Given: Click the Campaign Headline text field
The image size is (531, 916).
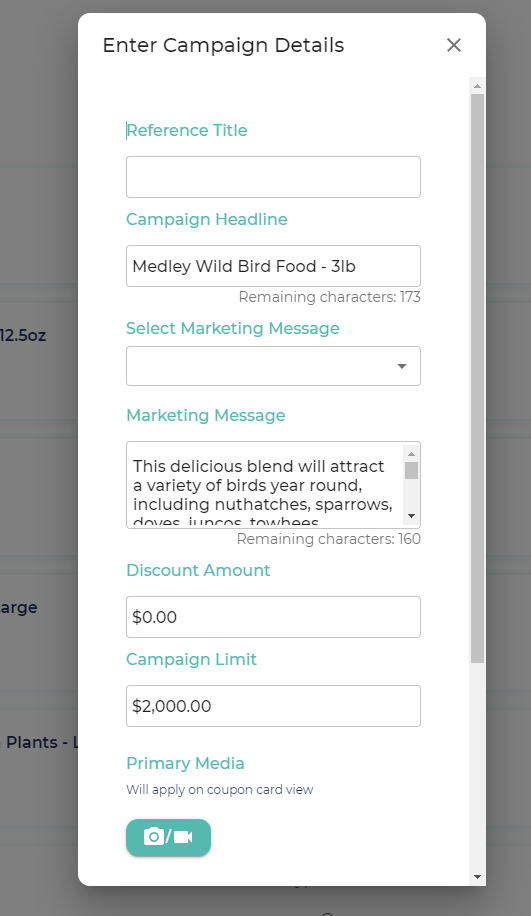Looking at the screenshot, I should tap(273, 266).
